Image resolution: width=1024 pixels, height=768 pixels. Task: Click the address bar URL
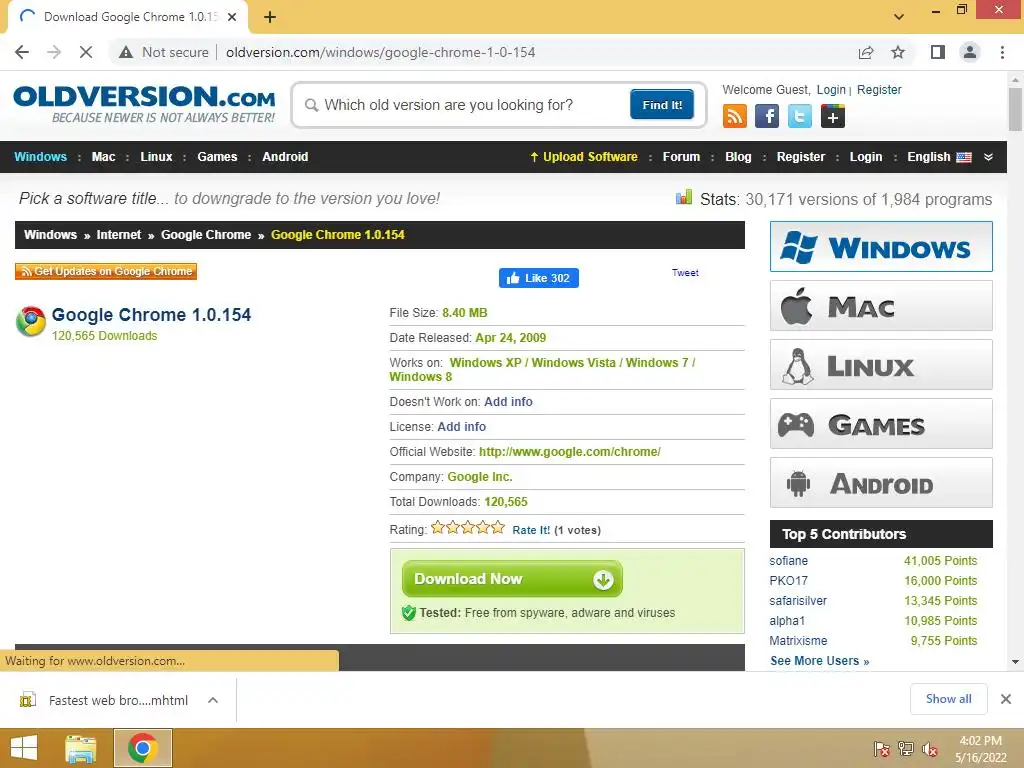381,52
